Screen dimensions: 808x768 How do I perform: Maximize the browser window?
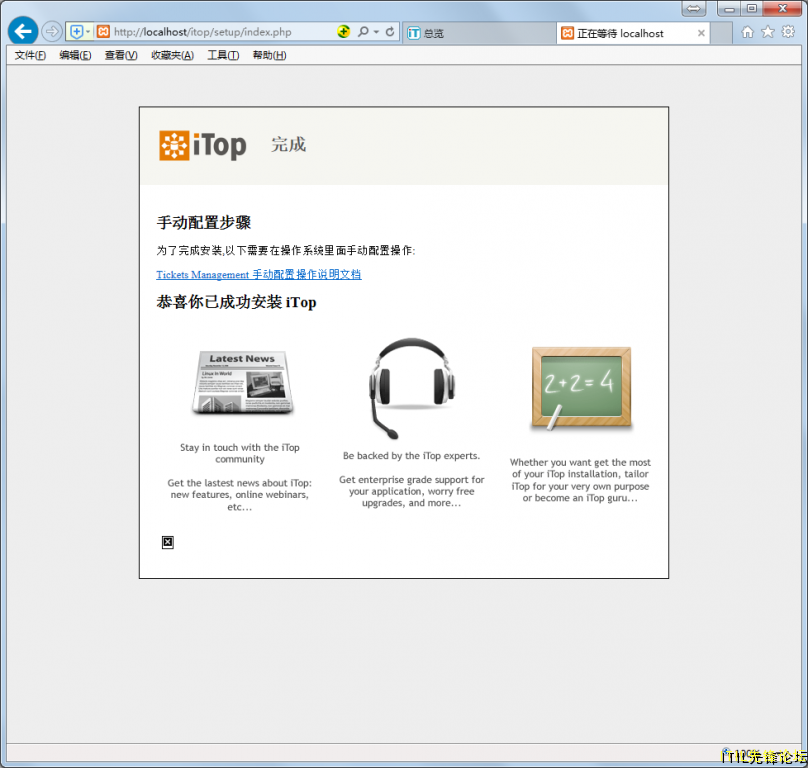point(752,8)
